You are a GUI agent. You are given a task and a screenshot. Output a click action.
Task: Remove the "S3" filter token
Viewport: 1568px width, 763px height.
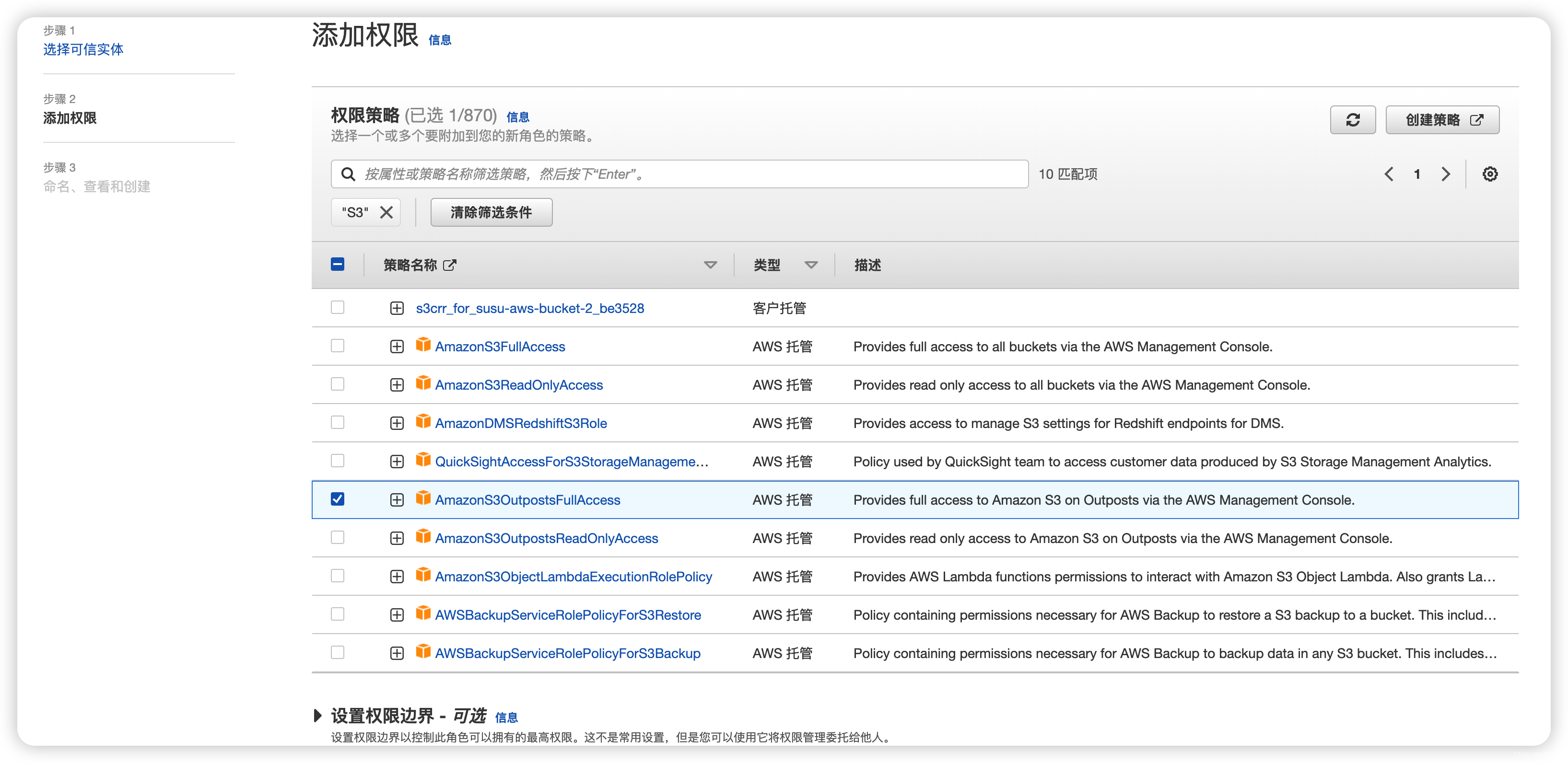[x=386, y=212]
